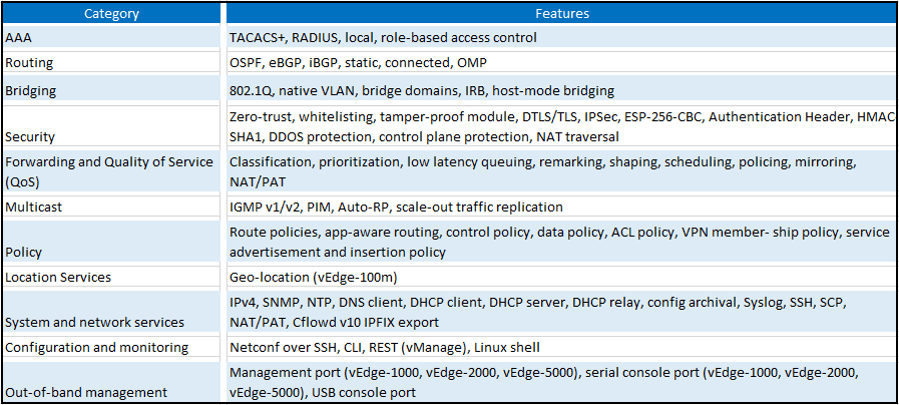Click the 802.1Q native VLAN cell
The image size is (899, 405).
pos(561,90)
